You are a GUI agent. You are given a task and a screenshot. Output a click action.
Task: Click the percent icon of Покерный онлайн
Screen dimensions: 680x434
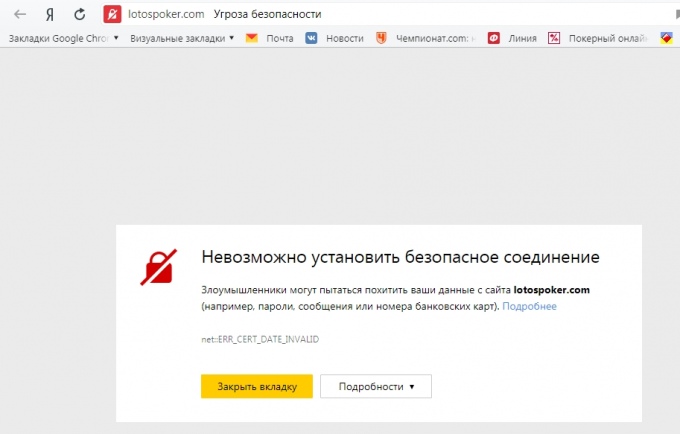554,38
